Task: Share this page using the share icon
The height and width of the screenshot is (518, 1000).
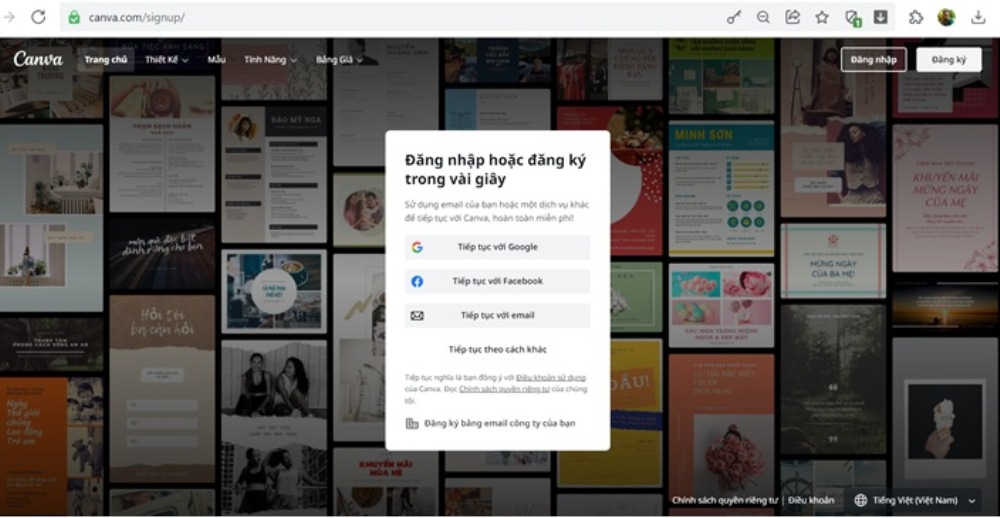Action: pos(792,17)
